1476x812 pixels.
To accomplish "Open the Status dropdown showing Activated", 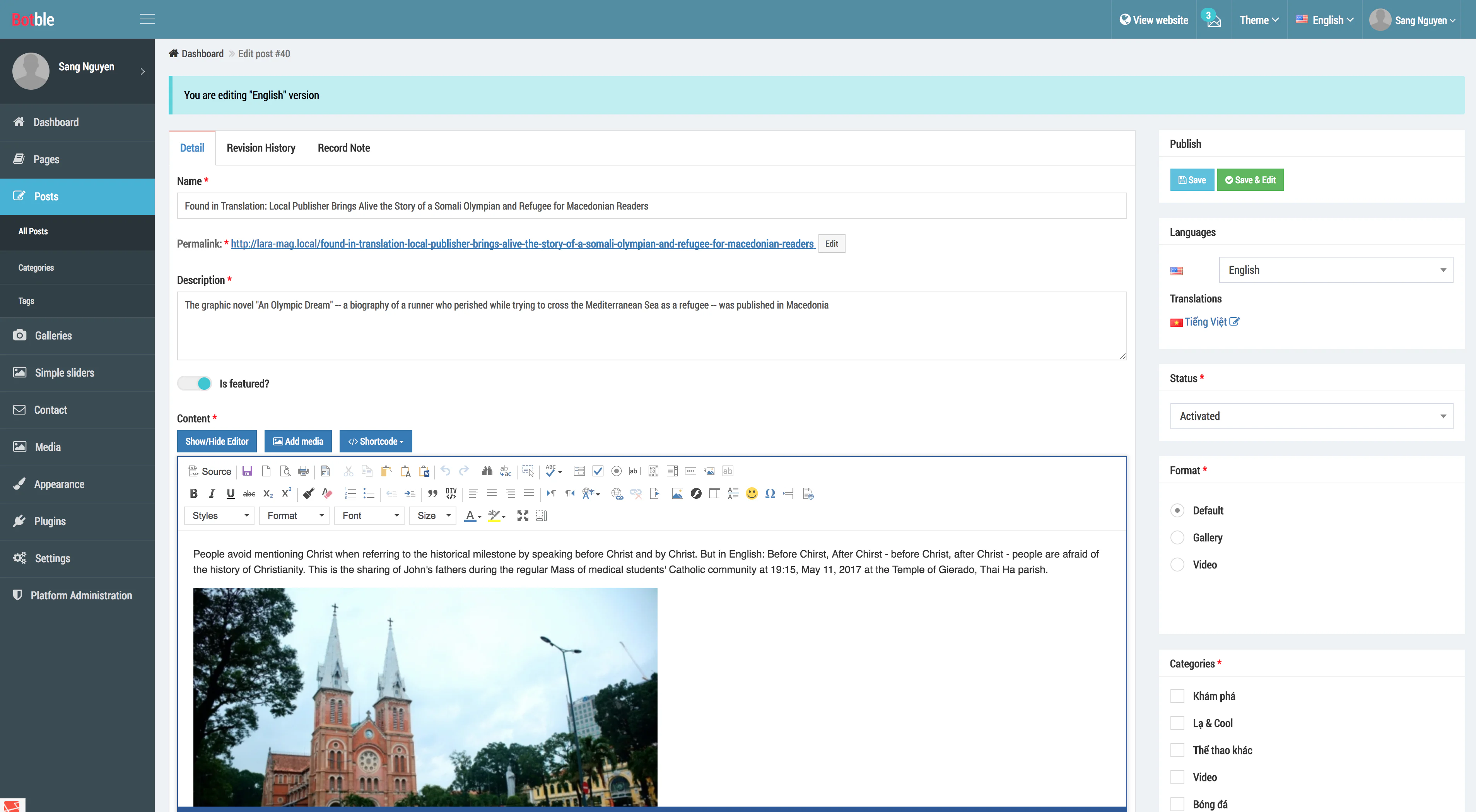I will [1312, 416].
